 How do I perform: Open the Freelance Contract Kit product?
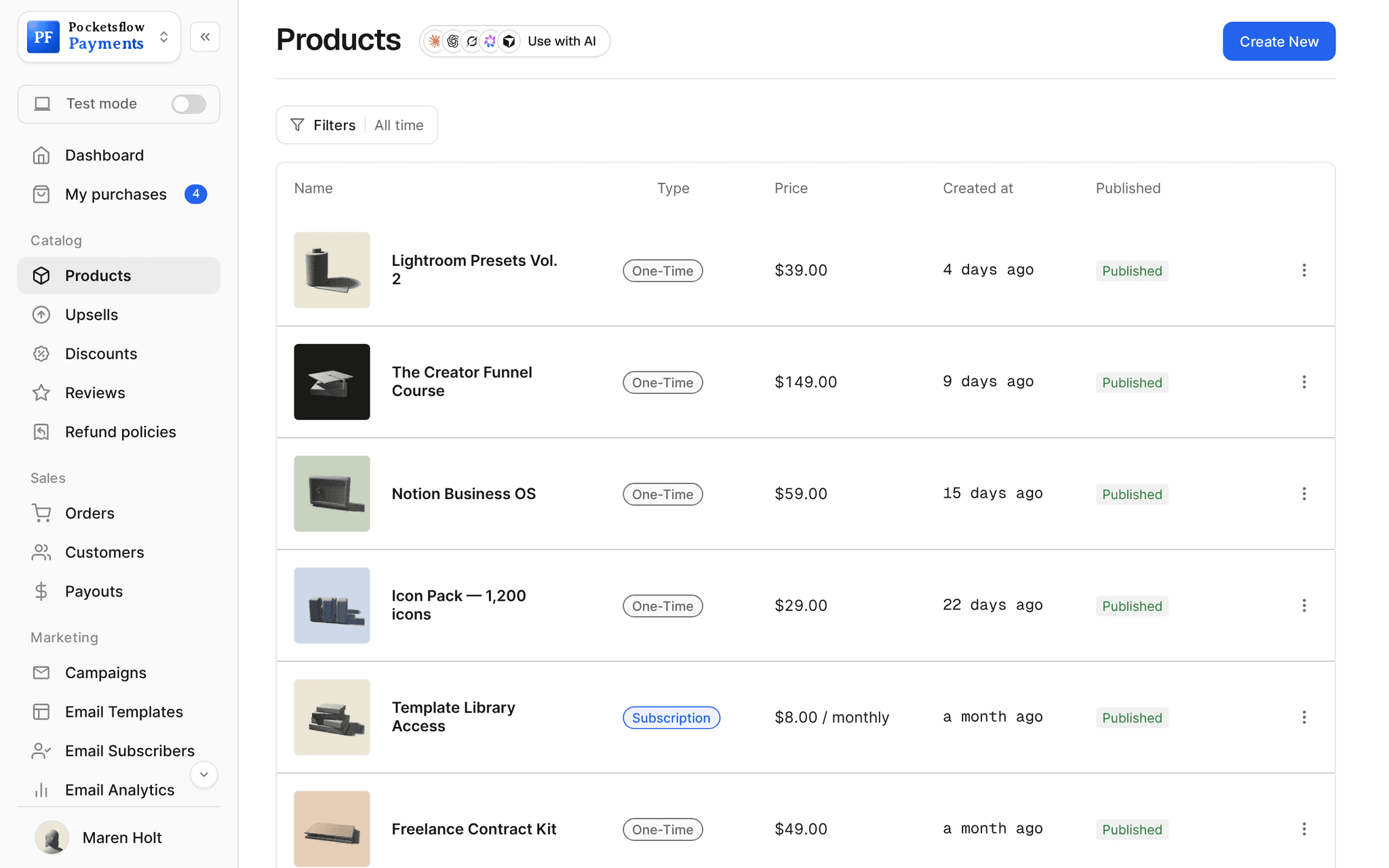[473, 829]
